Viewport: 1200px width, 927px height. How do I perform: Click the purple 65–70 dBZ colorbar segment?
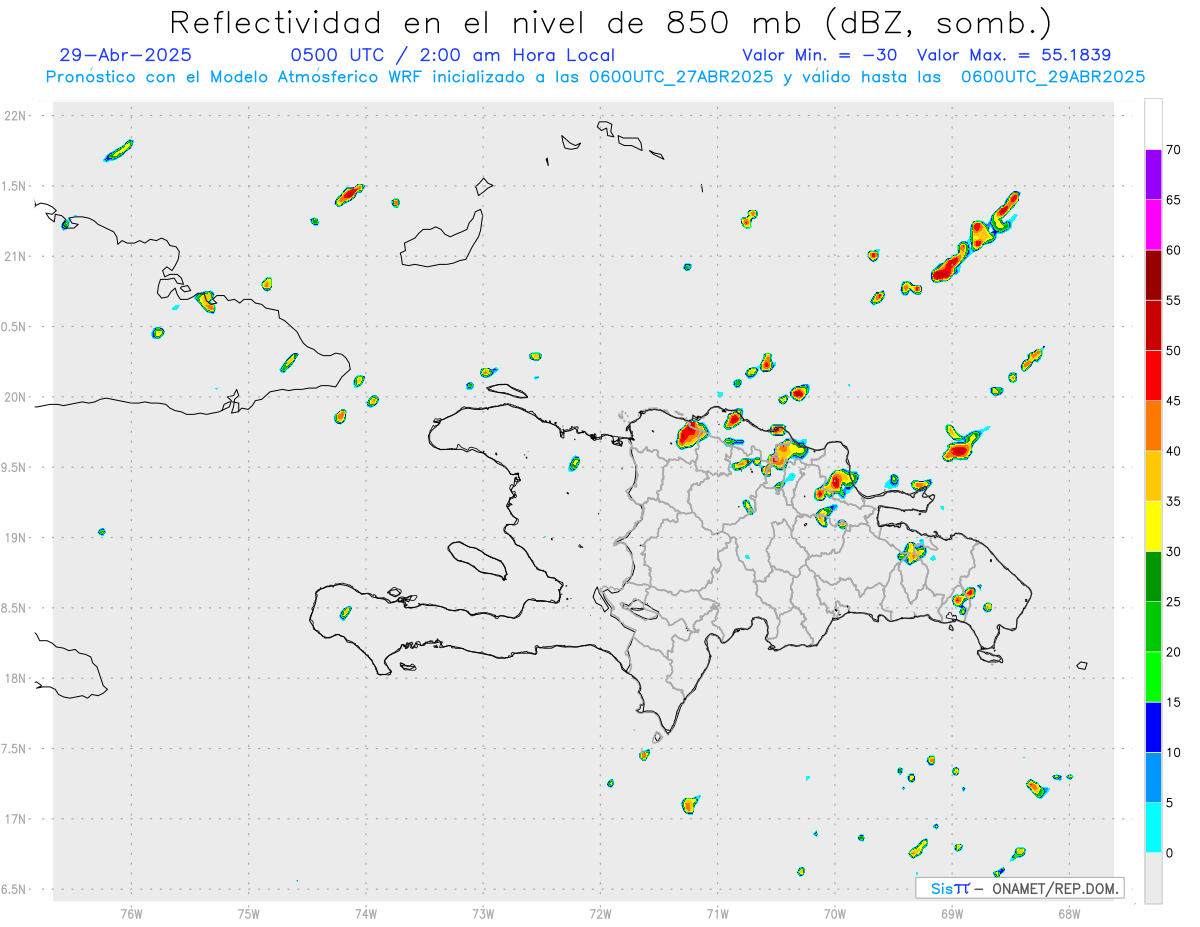[x=1153, y=175]
